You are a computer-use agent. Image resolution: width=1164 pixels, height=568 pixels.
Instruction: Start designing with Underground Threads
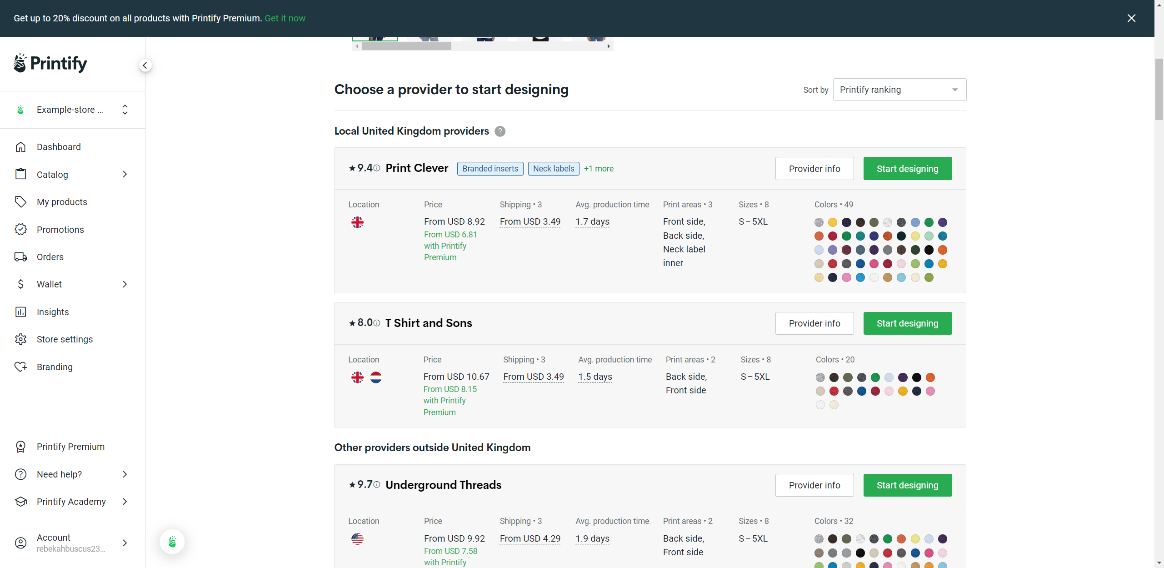(907, 486)
